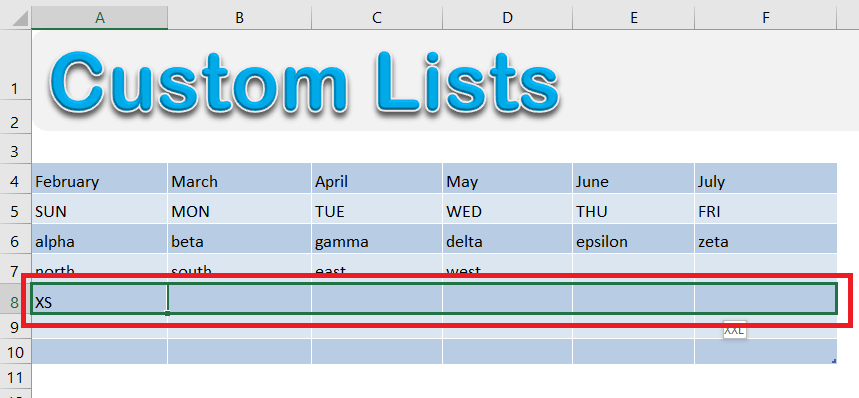Click the Custom Lists title banner
Viewport: 859px width, 398px height.
click(x=445, y=80)
